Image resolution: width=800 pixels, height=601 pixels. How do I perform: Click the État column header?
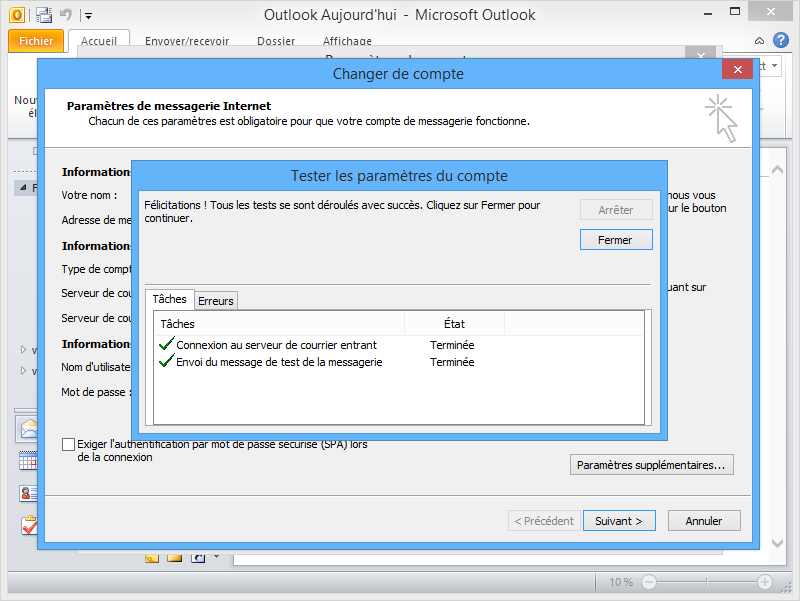[x=454, y=324]
